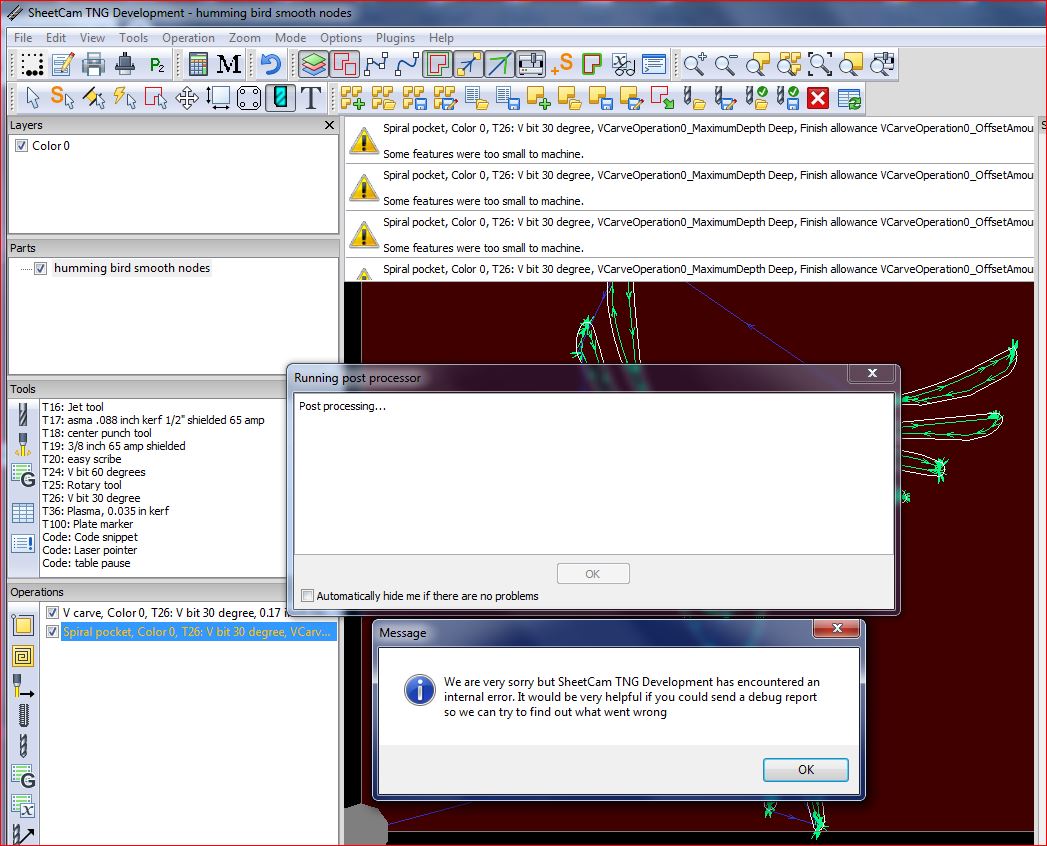Open the Help menu
The image size is (1047, 846).
tap(441, 38)
